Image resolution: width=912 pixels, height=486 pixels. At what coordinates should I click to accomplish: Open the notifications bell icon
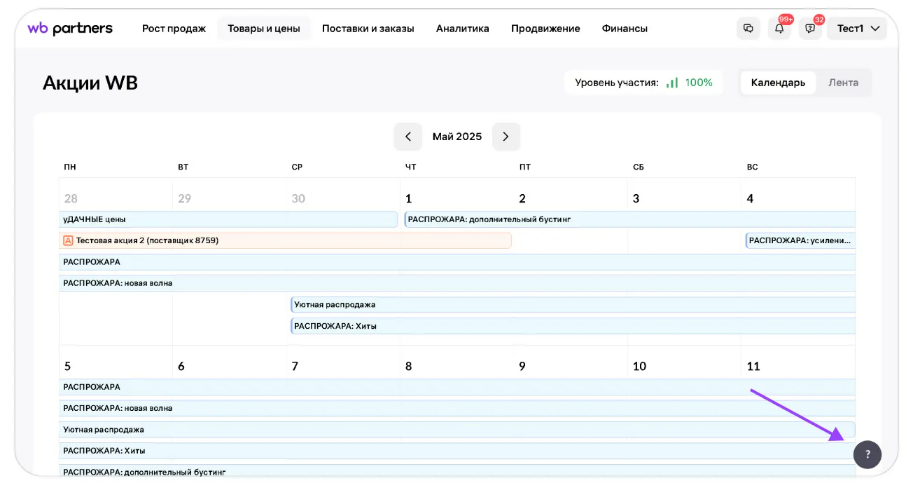pos(779,28)
